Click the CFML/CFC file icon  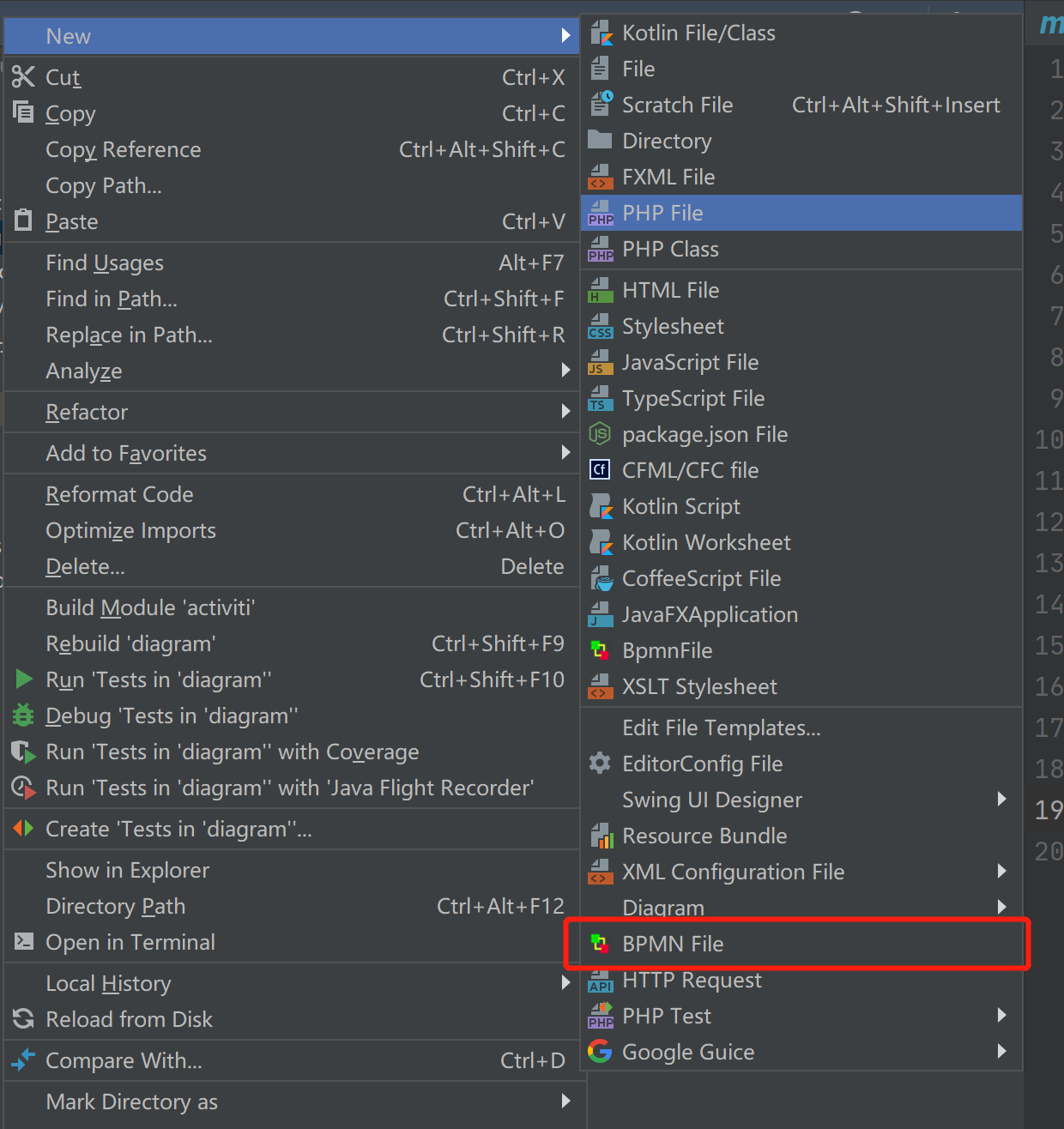pyautogui.click(x=601, y=470)
